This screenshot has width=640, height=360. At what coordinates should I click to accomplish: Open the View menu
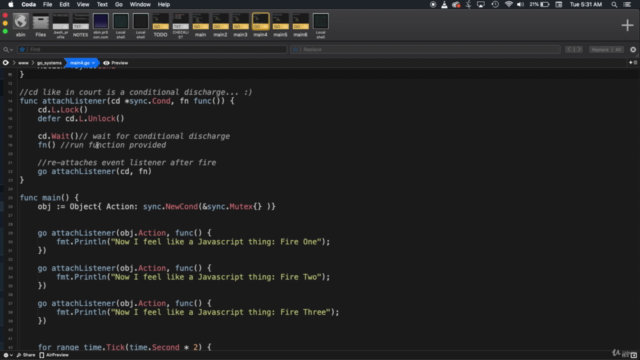coord(83,4)
